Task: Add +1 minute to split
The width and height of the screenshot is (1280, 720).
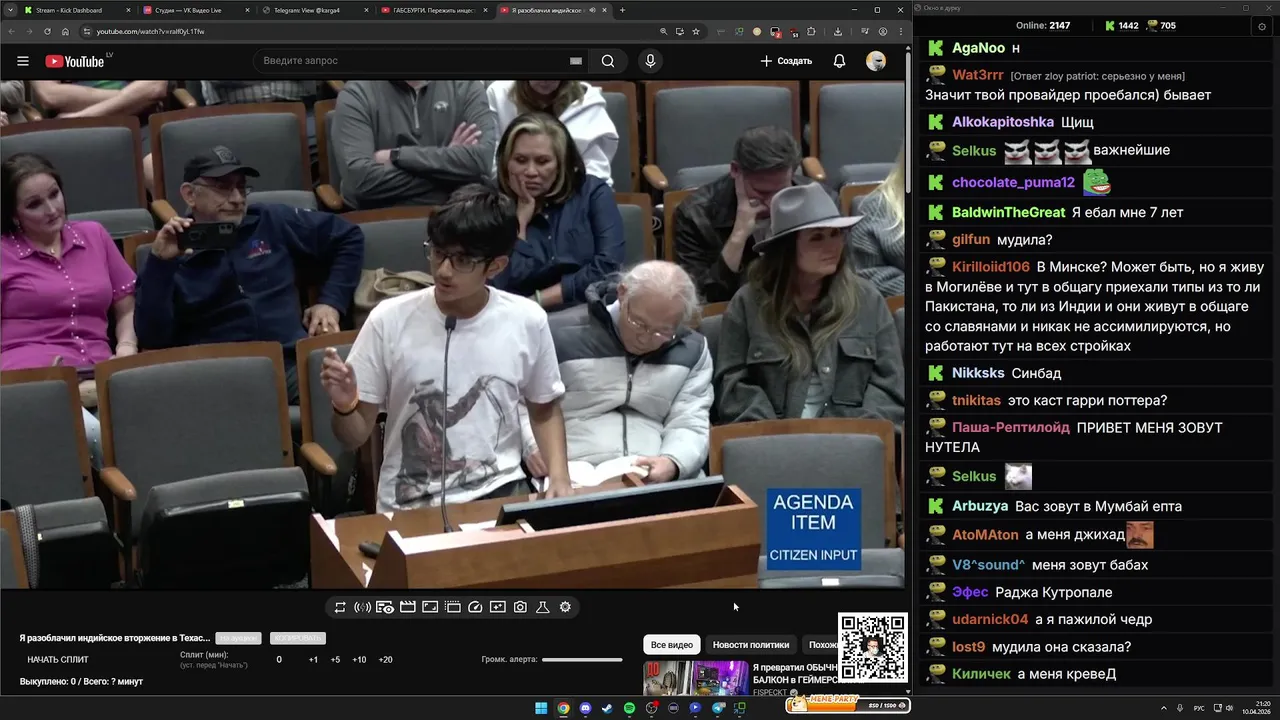Action: [313, 660]
